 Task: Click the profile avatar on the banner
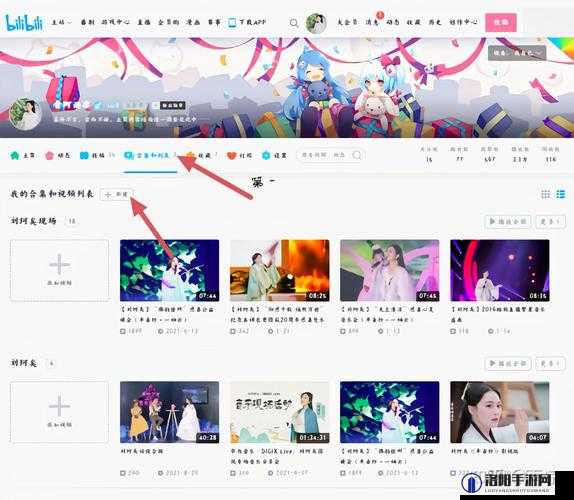pos(25,114)
